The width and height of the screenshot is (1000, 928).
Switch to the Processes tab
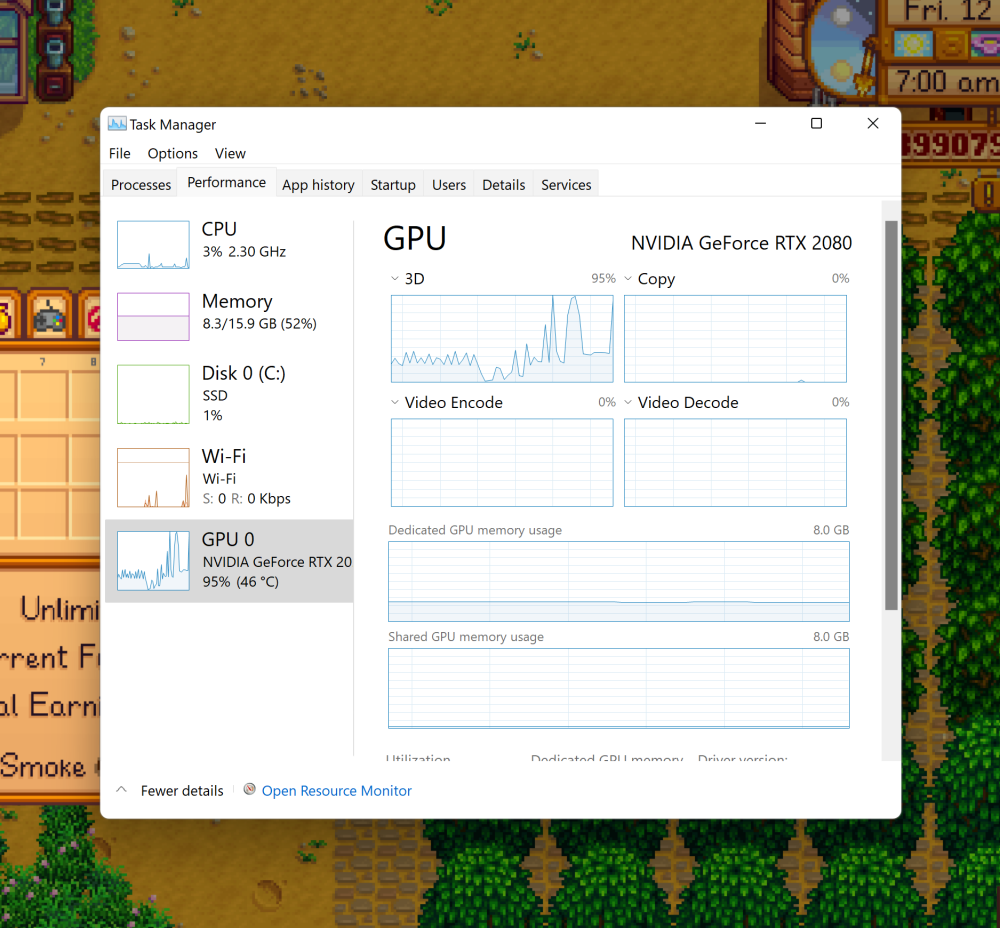tap(141, 185)
